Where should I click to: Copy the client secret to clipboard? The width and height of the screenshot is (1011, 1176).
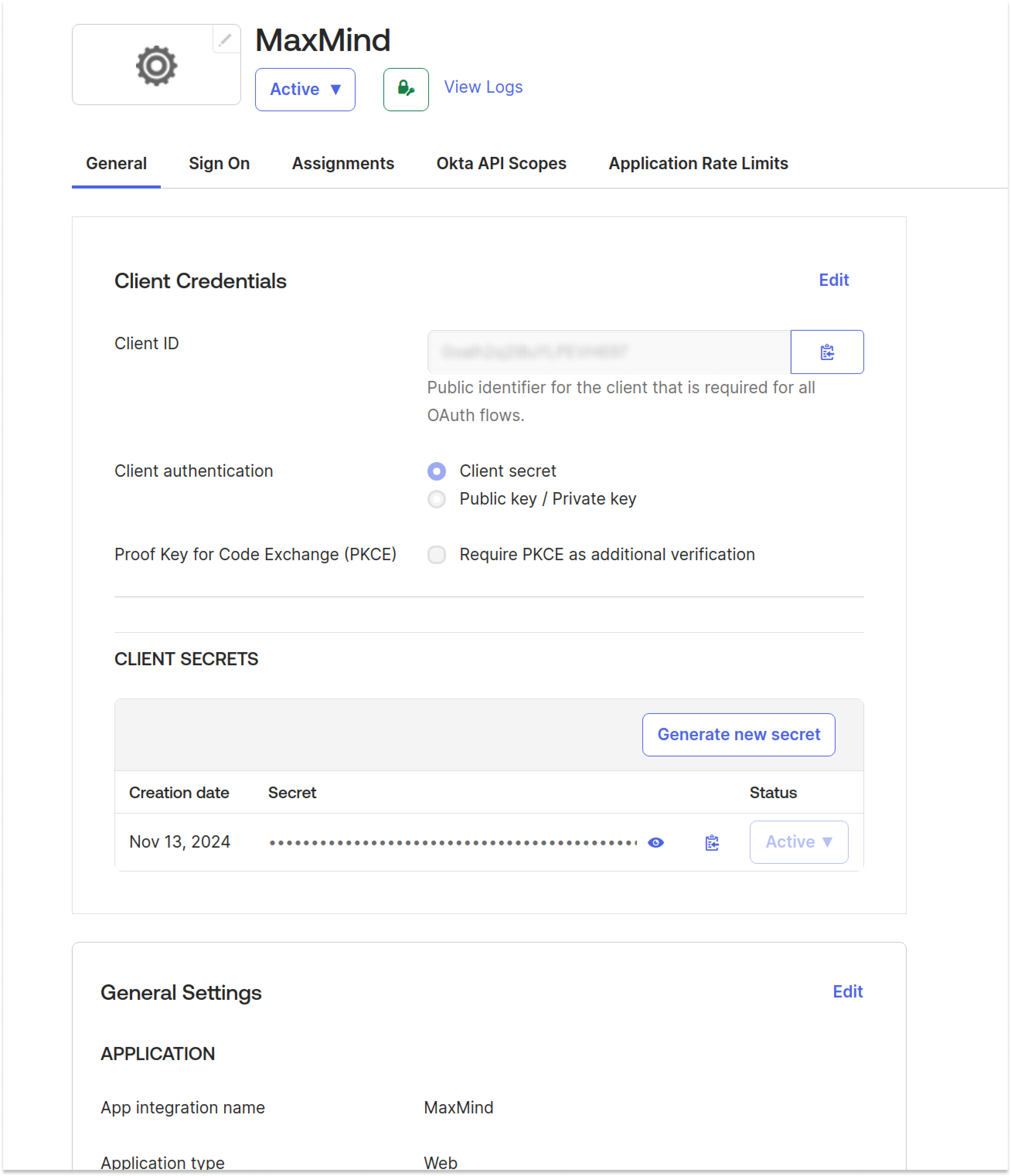tap(712, 842)
